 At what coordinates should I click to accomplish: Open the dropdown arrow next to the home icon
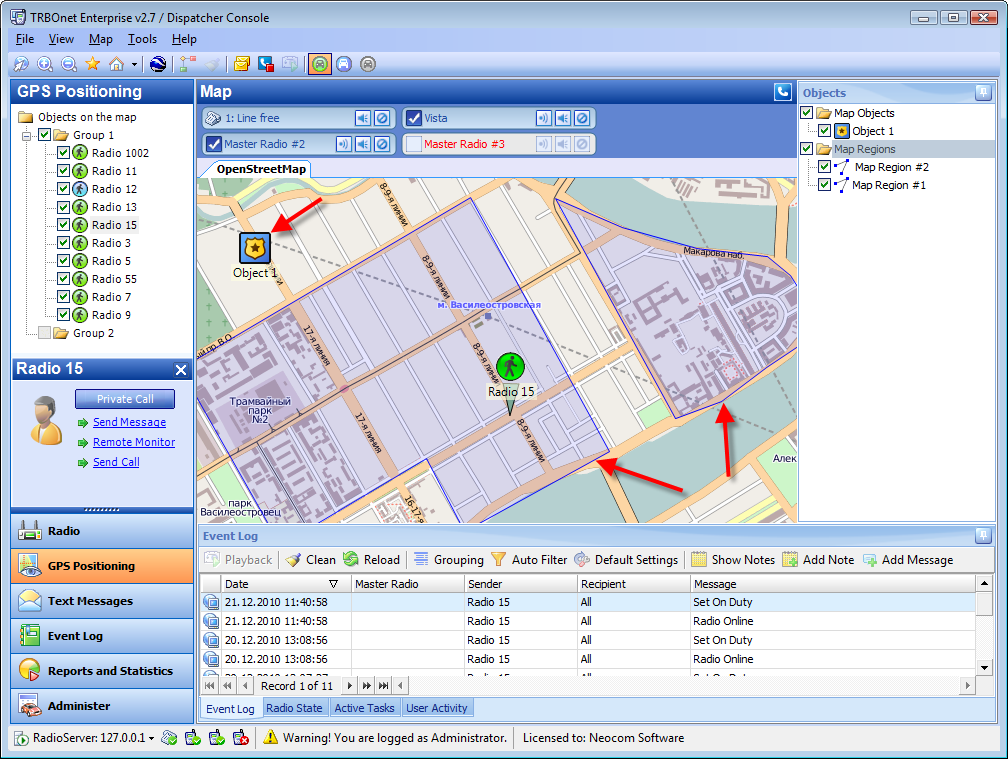134,64
